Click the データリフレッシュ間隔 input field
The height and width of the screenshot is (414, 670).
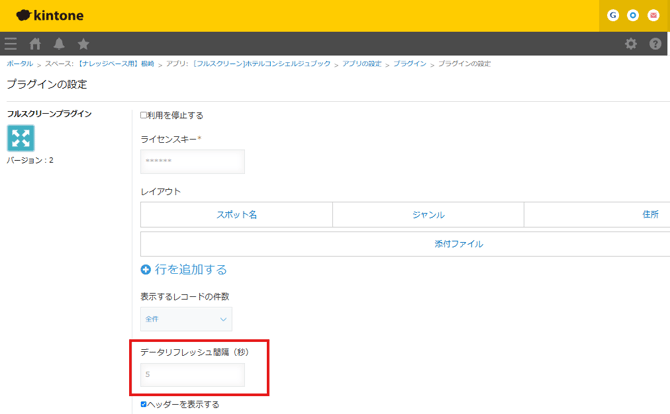point(193,375)
